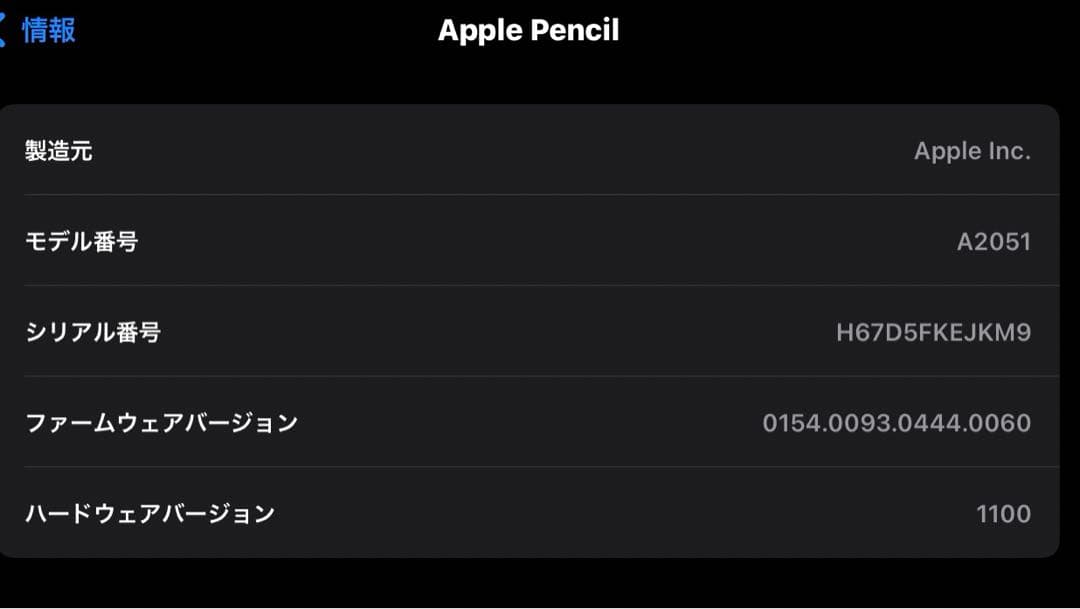Tap the Apple Inc. manufacturer value
This screenshot has height=609, width=1080.
tap(972, 151)
